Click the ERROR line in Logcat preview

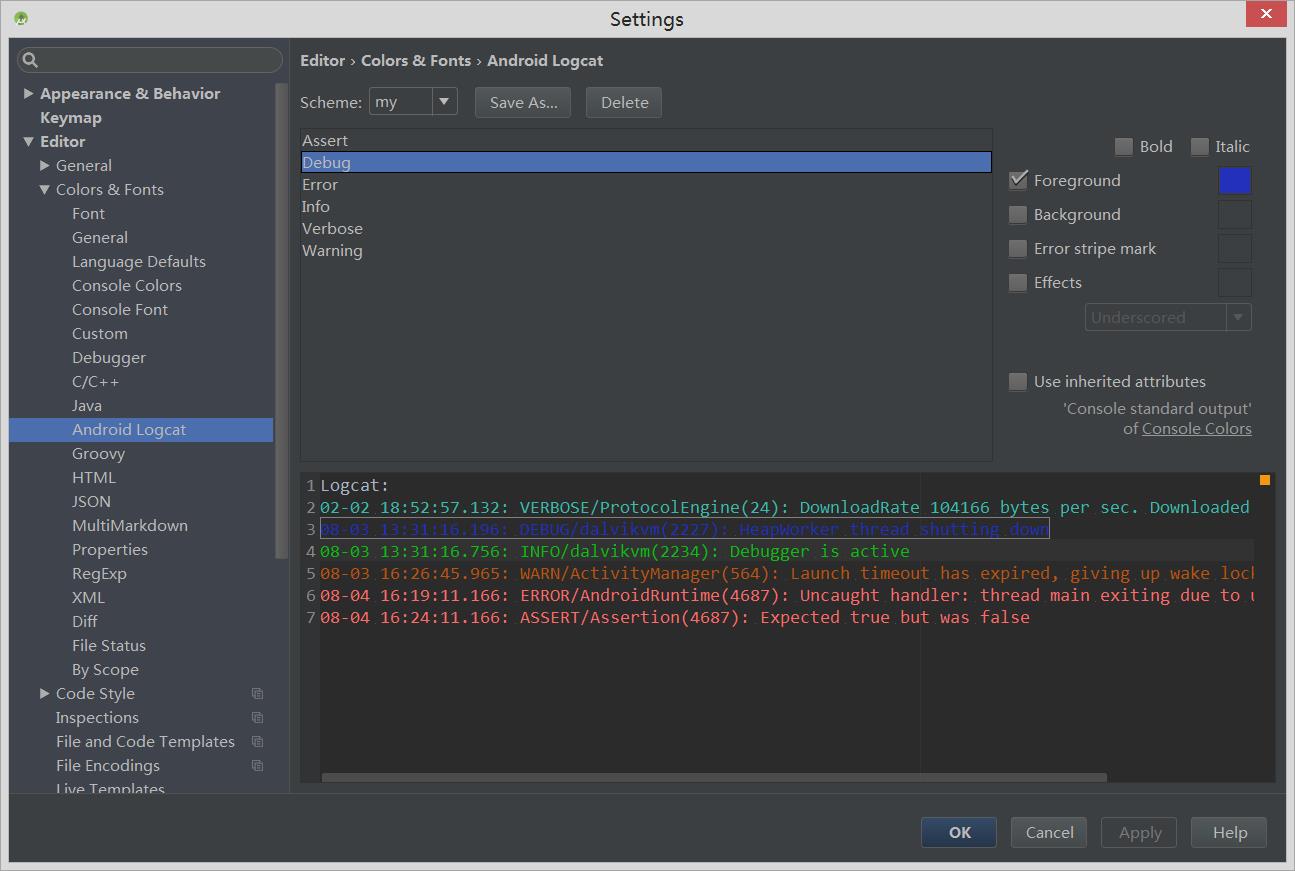787,595
